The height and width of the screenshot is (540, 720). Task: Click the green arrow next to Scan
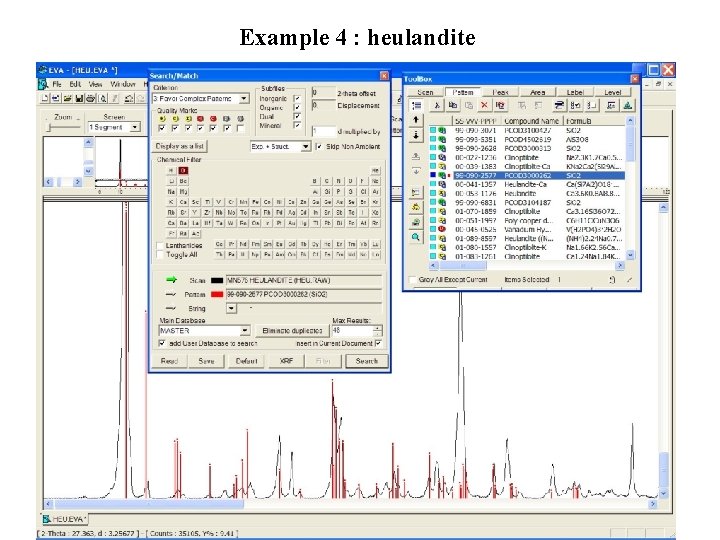(x=171, y=280)
